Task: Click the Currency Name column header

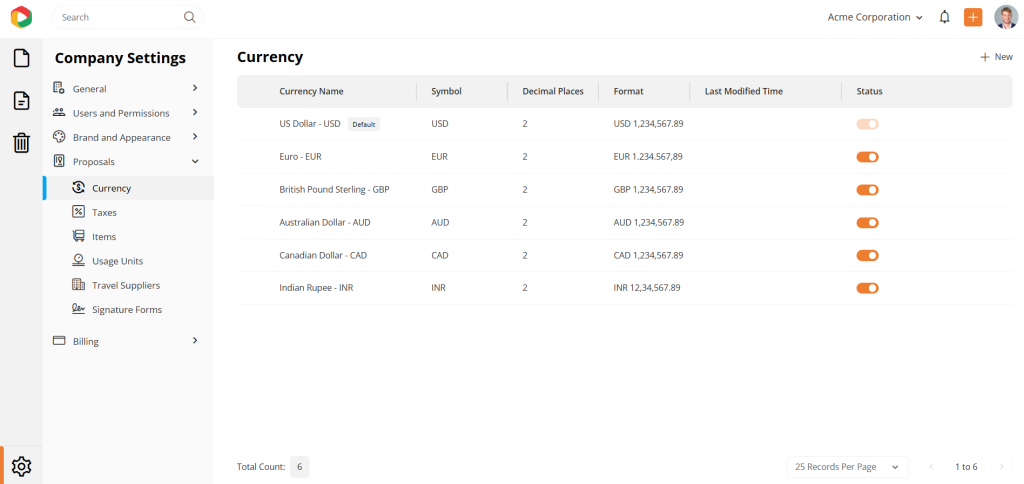Action: (x=312, y=91)
